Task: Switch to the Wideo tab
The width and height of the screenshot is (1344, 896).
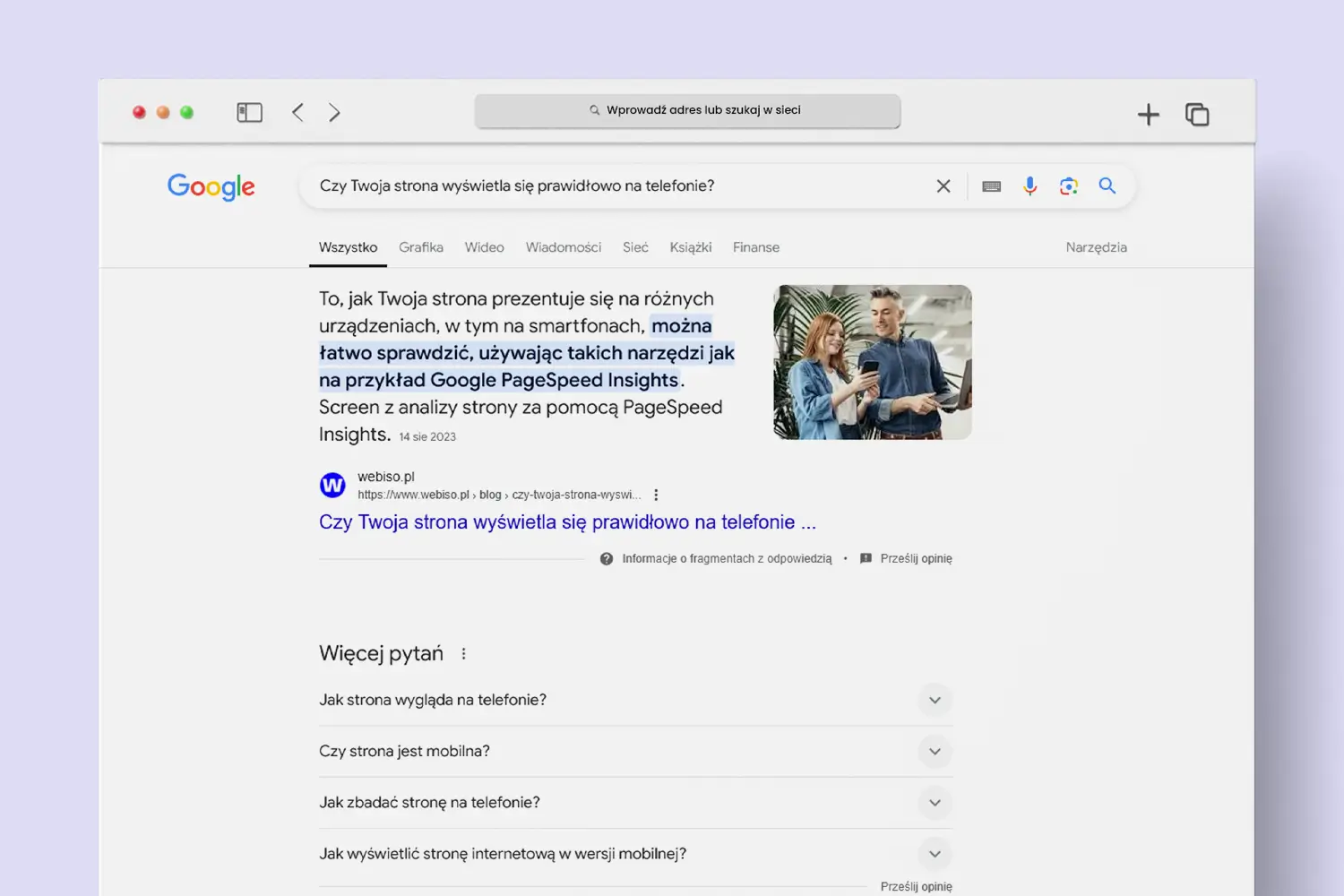Action: (484, 247)
